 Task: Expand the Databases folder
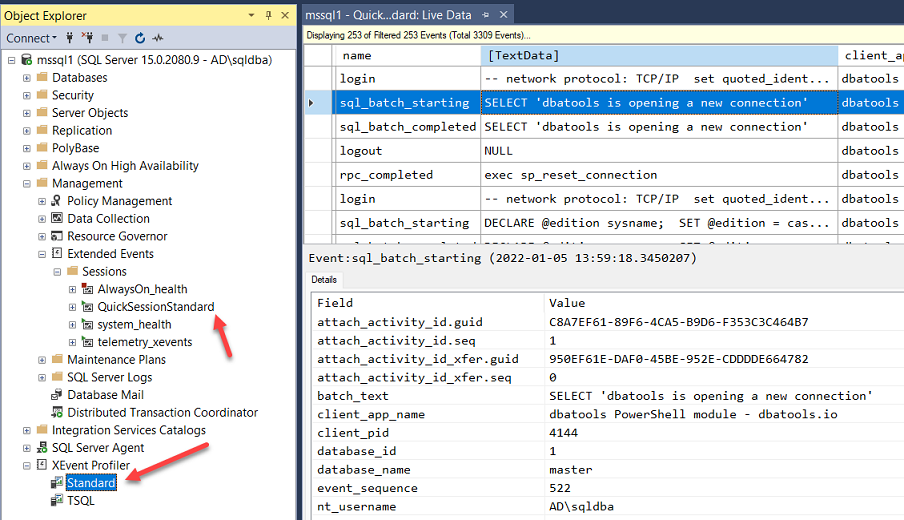point(27,78)
